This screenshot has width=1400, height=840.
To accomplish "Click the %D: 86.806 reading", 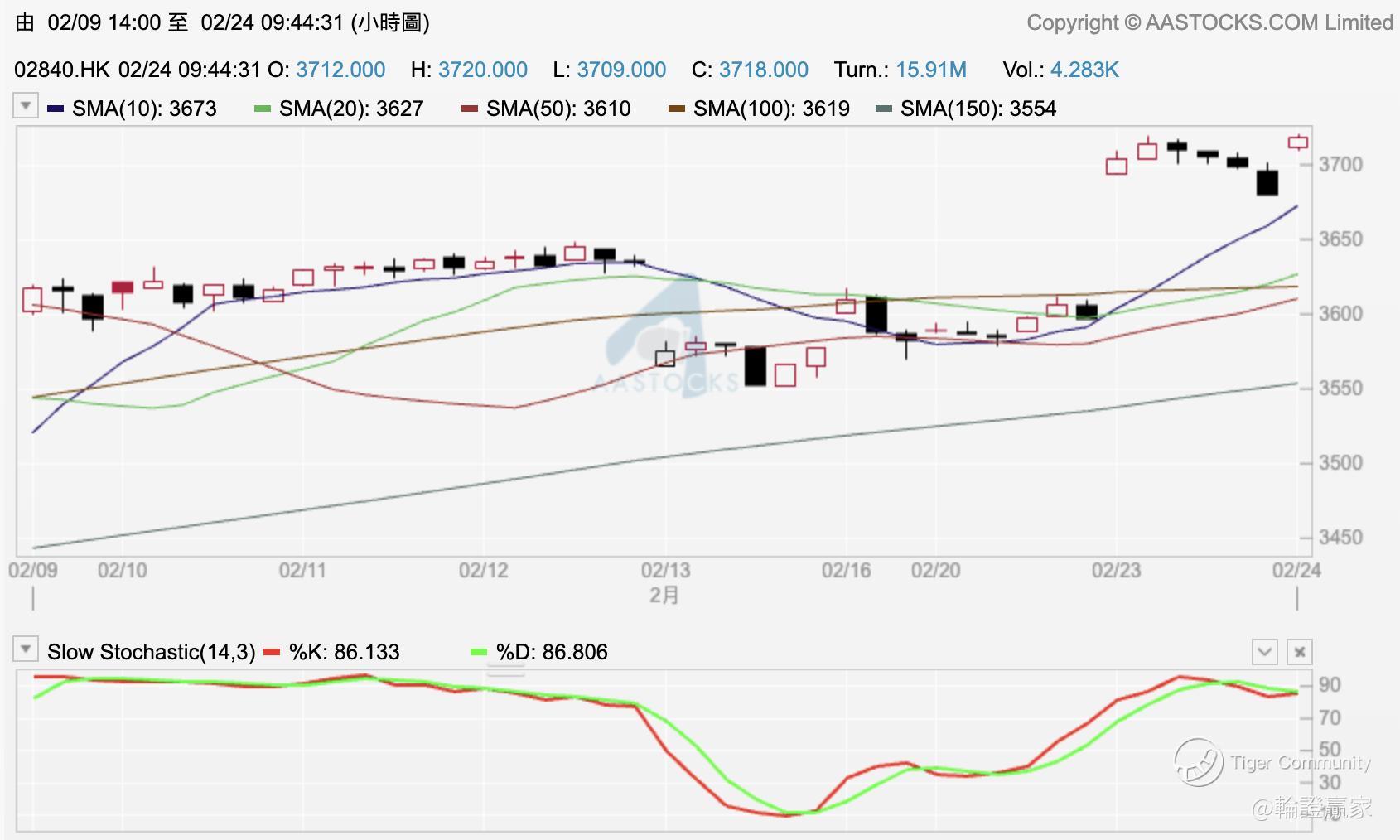I will pyautogui.click(x=552, y=652).
